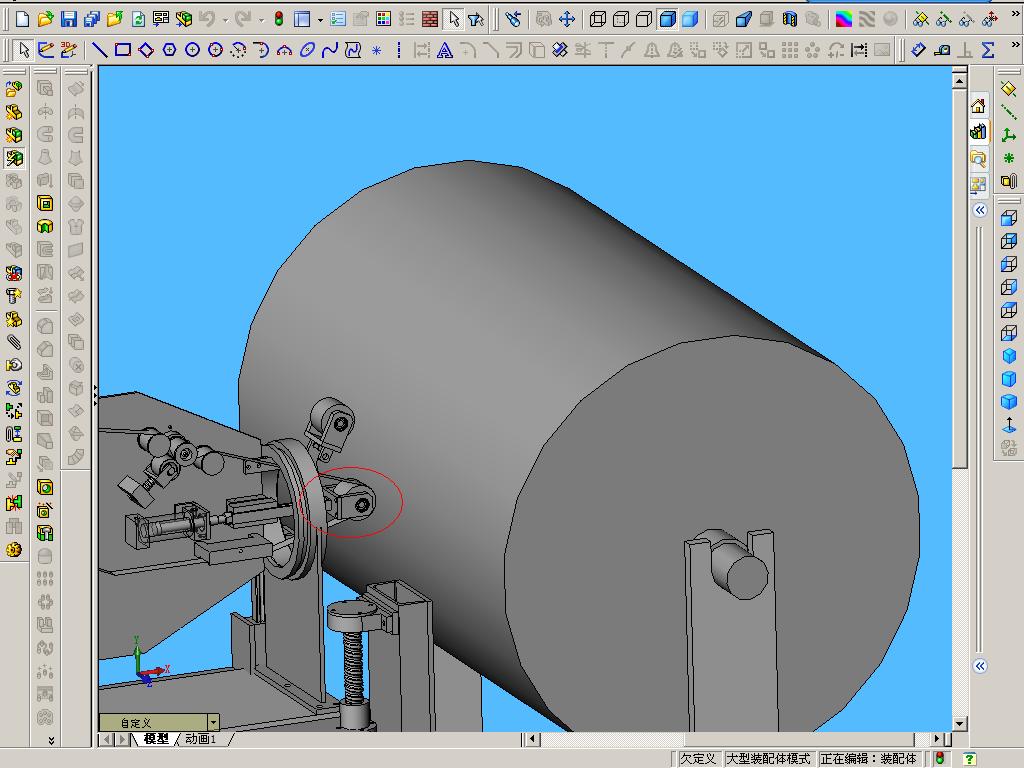Switch to Shaded display mode

coord(690,20)
